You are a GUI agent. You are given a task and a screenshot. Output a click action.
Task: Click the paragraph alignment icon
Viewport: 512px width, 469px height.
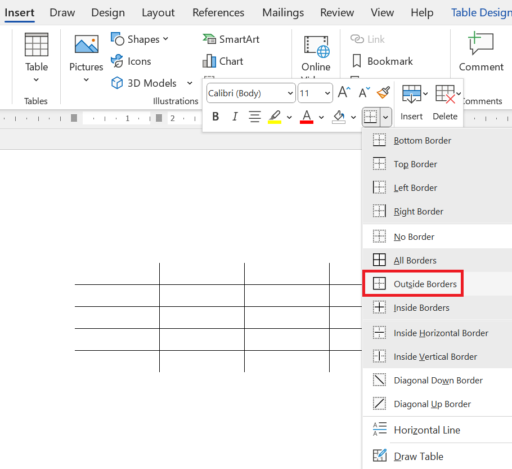click(255, 117)
